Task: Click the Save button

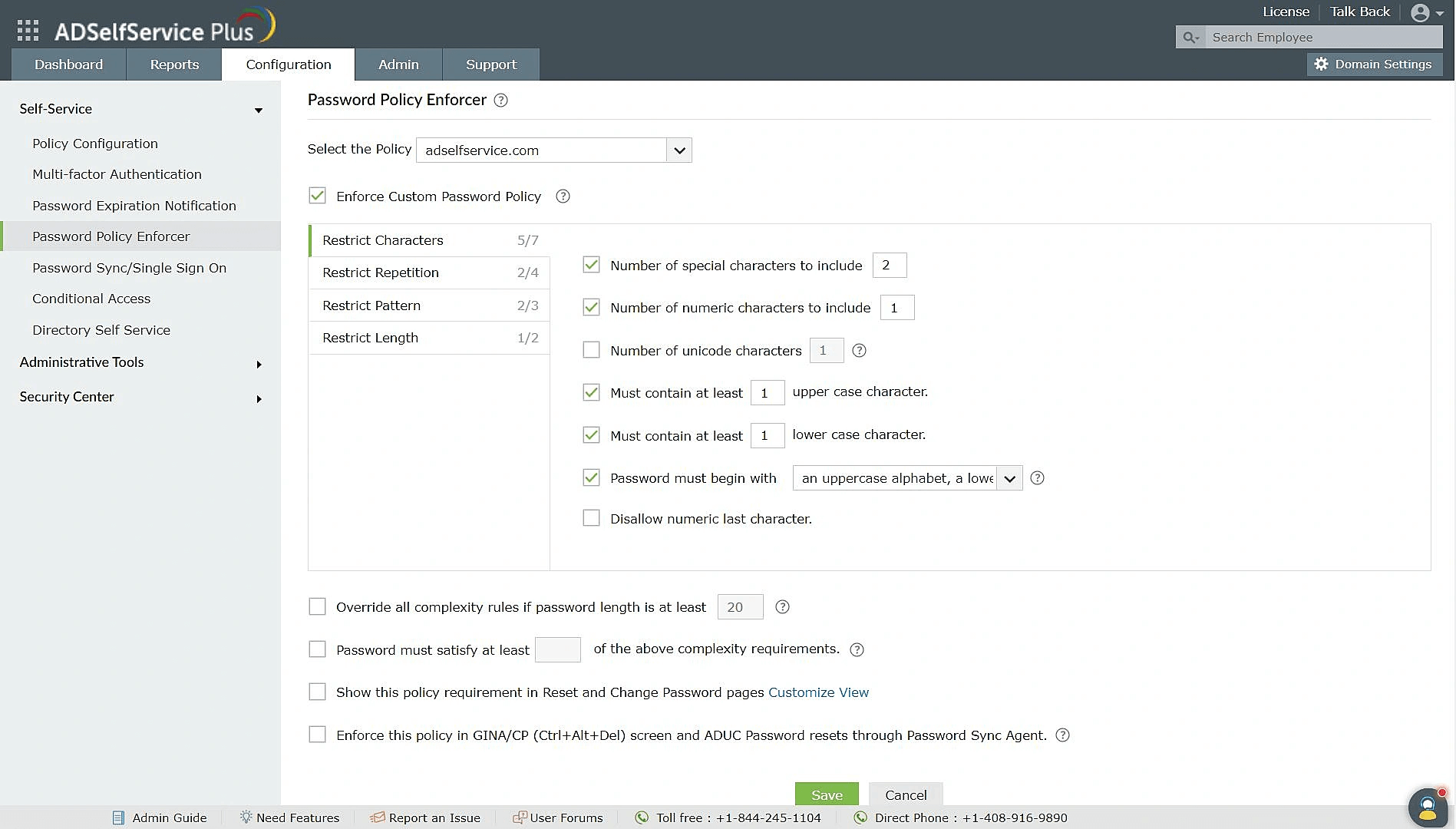Action: [826, 794]
